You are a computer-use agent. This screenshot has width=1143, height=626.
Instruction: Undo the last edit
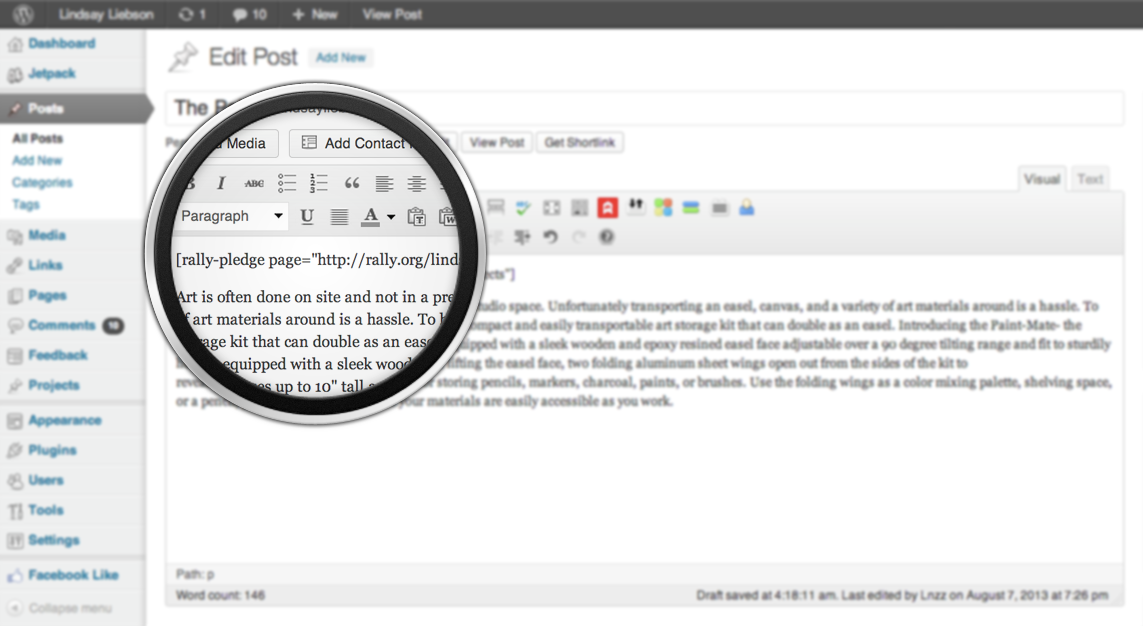pos(550,237)
